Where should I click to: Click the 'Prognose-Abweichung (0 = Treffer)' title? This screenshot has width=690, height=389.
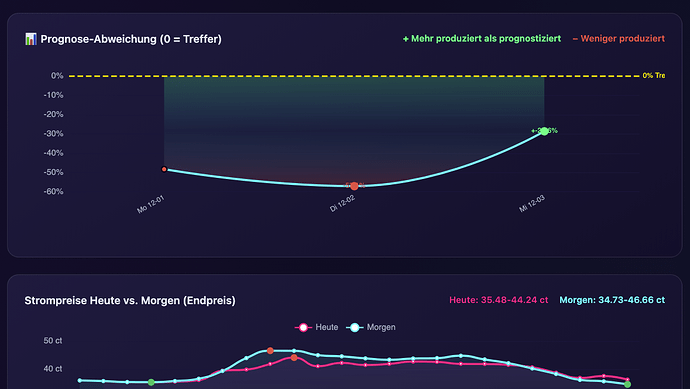point(131,39)
